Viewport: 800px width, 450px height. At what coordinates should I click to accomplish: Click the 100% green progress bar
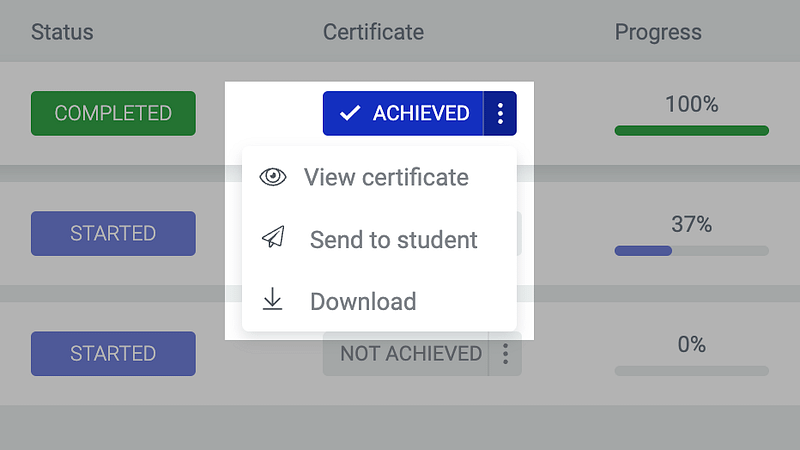(692, 131)
